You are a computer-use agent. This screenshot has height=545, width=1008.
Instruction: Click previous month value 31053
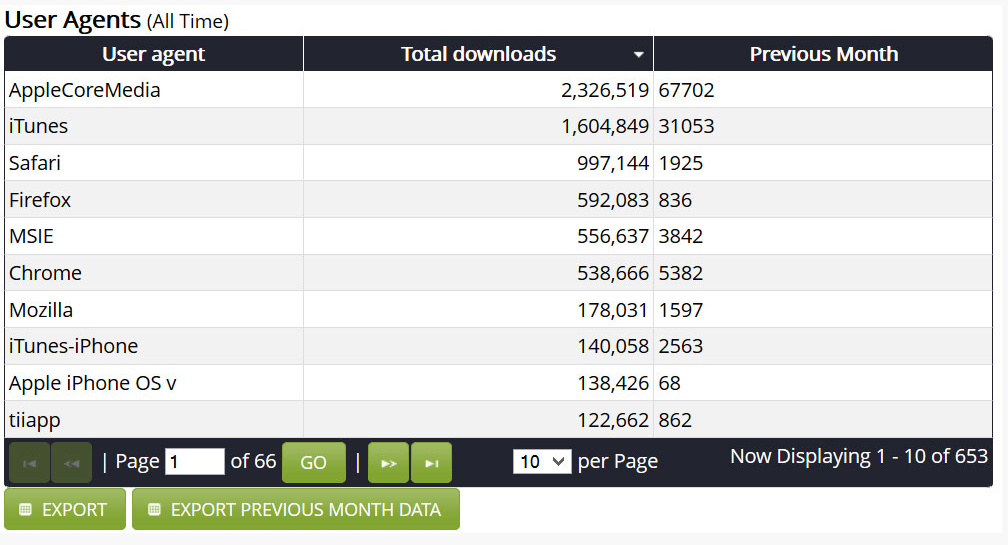click(x=686, y=126)
